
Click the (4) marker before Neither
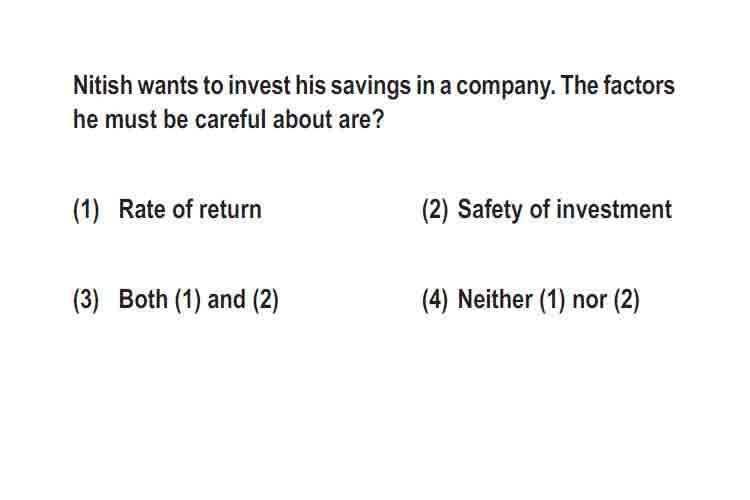point(435,300)
